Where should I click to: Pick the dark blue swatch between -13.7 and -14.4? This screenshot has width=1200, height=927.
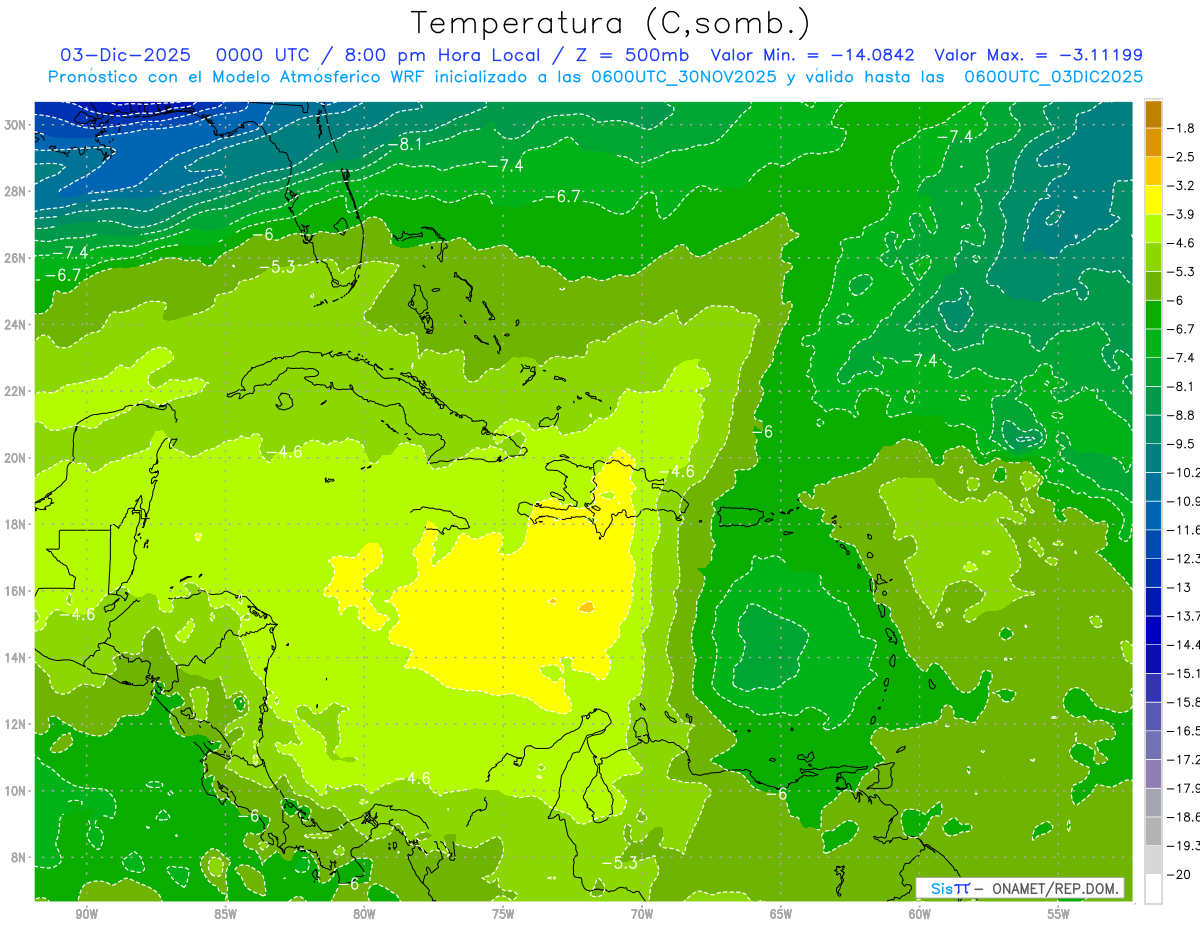pos(1153,630)
